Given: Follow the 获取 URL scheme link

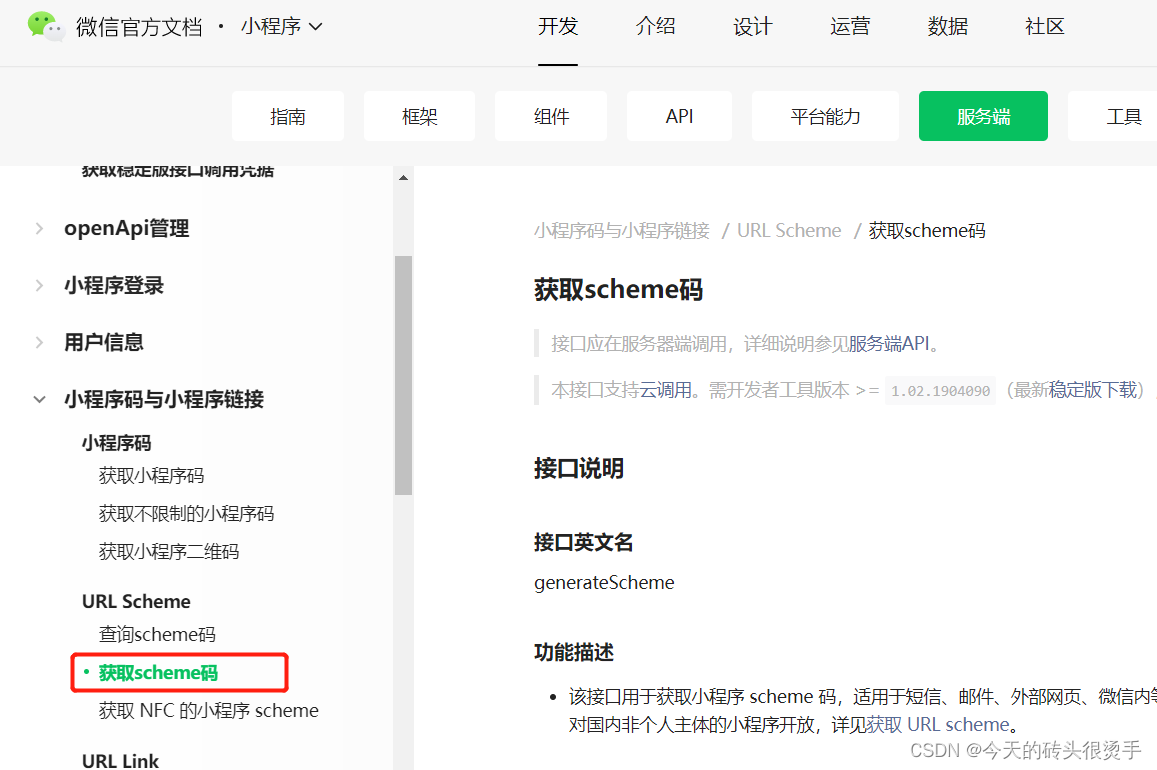Looking at the screenshot, I should tap(938, 724).
